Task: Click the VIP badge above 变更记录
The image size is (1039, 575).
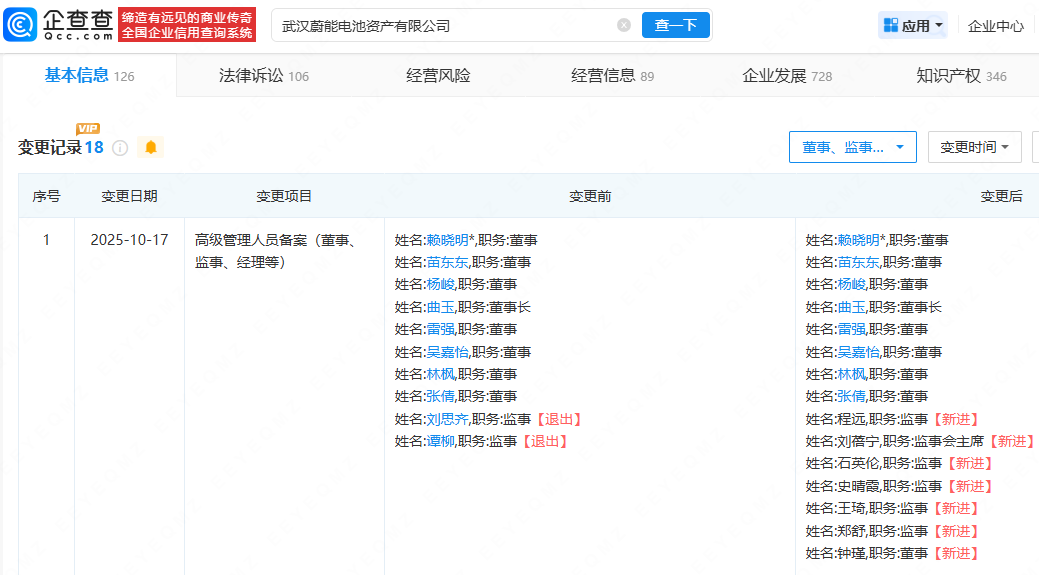Action: click(x=88, y=129)
